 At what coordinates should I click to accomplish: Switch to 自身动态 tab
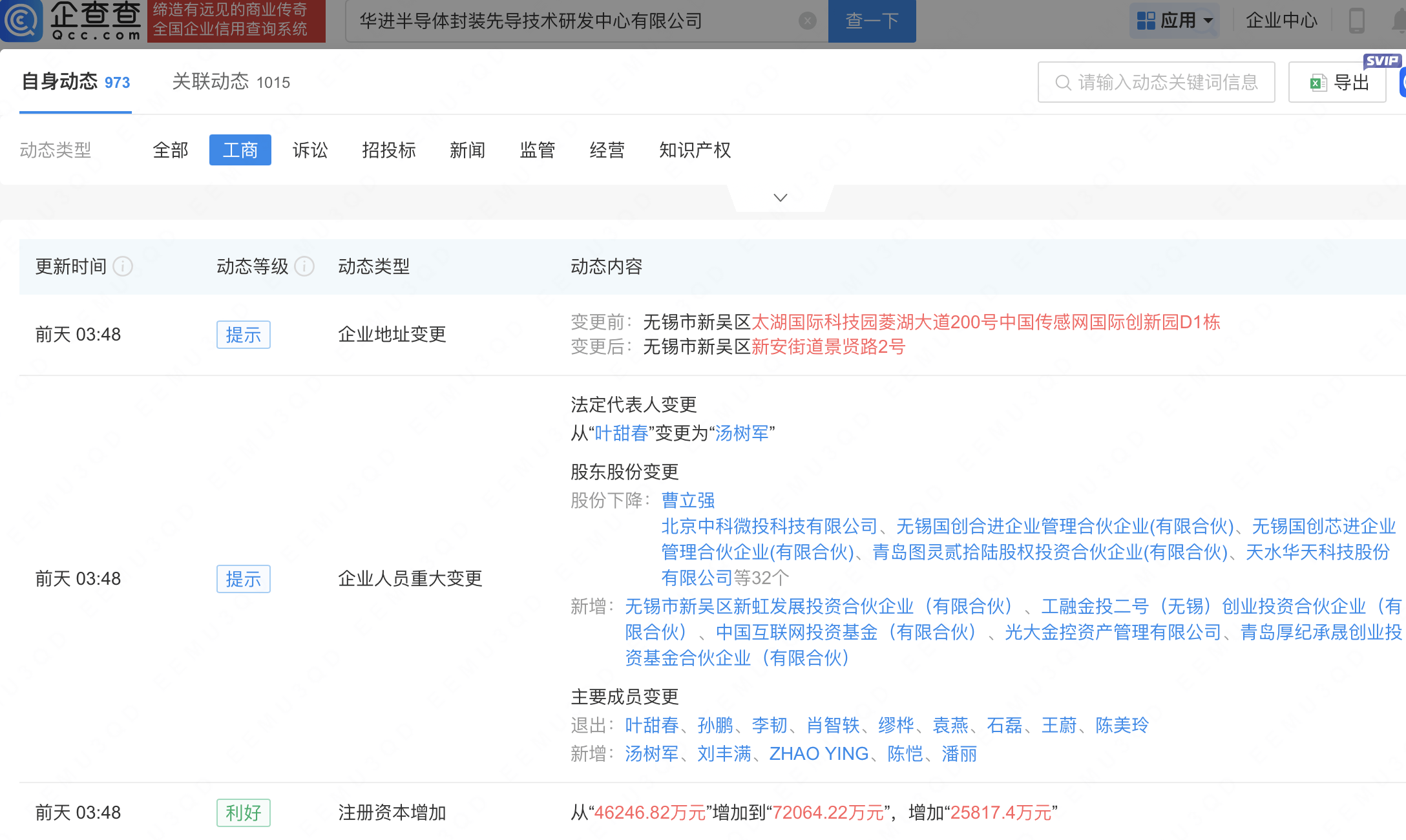(76, 82)
